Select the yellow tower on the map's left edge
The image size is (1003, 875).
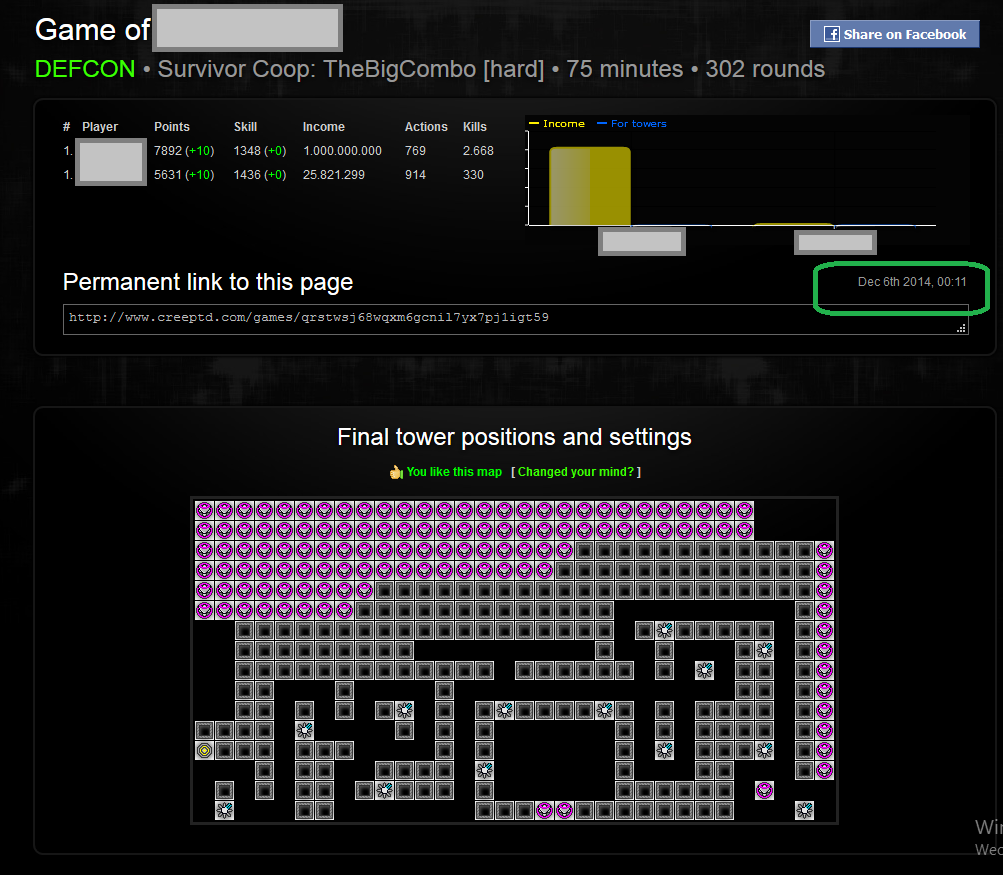pyautogui.click(x=204, y=750)
